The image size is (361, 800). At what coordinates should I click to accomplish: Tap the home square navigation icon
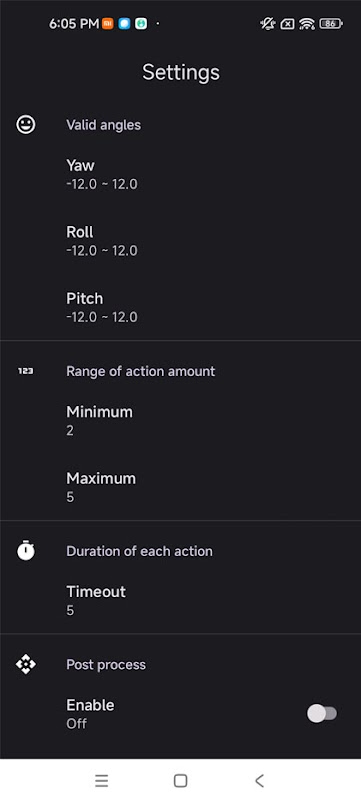[180, 780]
